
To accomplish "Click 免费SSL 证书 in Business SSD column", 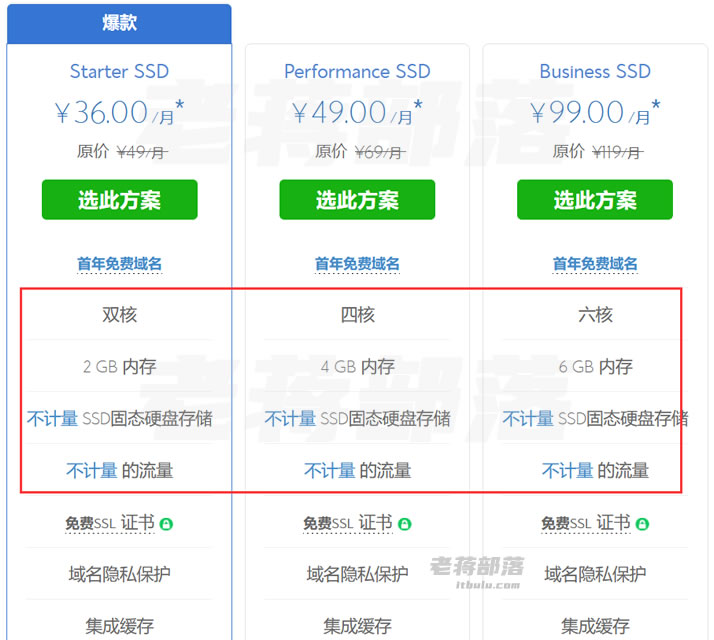I will click(586, 523).
